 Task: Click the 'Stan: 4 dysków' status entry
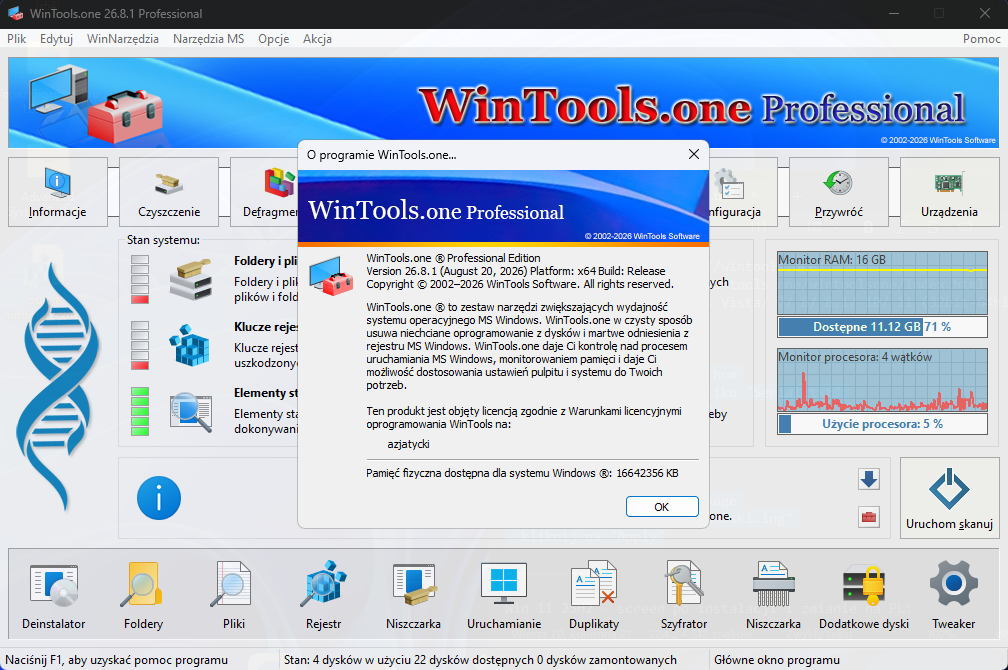click(480, 660)
